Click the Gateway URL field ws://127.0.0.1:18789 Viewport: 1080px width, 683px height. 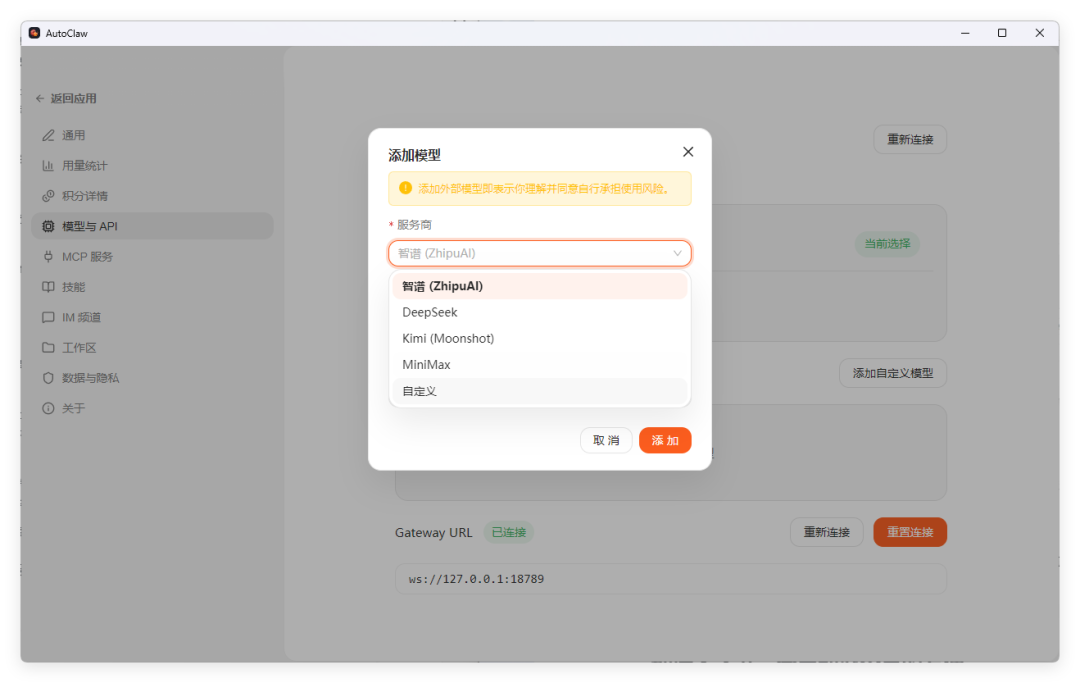670,578
